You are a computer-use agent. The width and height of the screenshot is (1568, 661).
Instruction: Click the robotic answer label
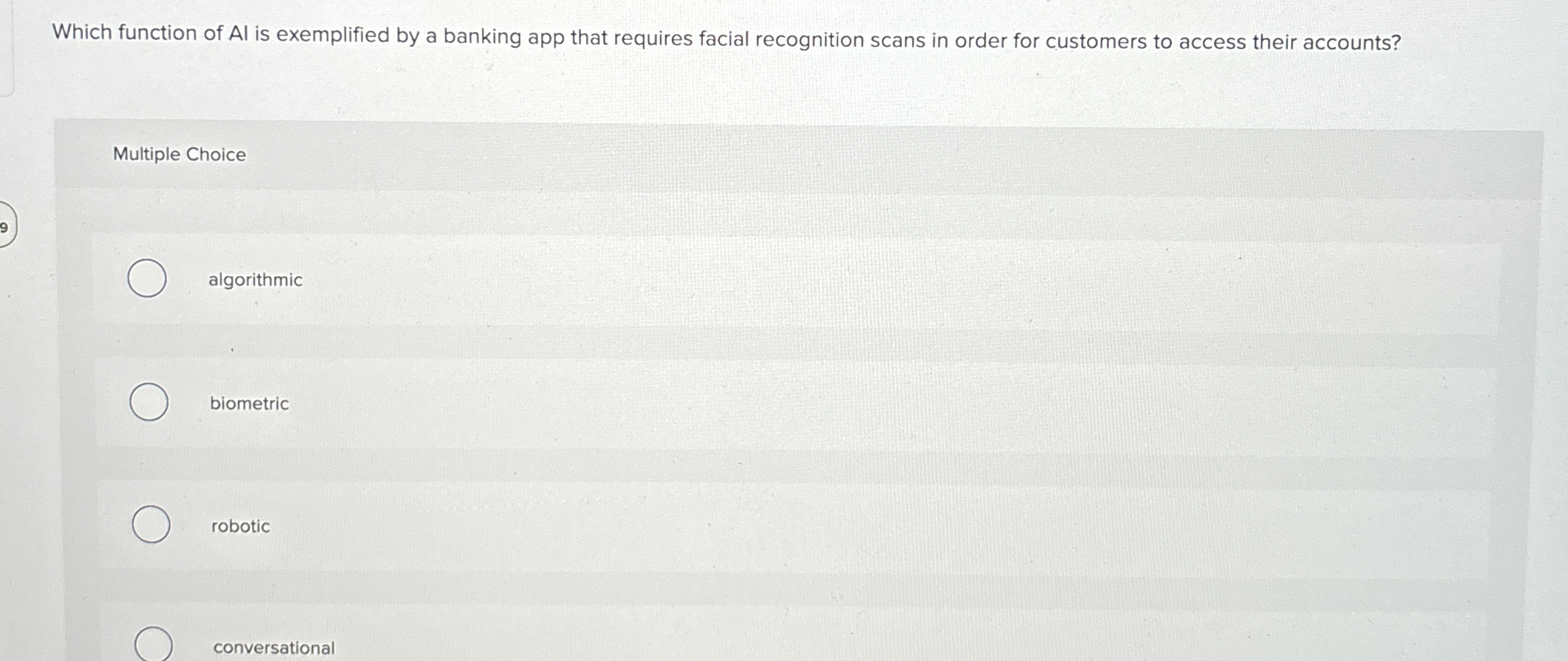click(x=240, y=527)
